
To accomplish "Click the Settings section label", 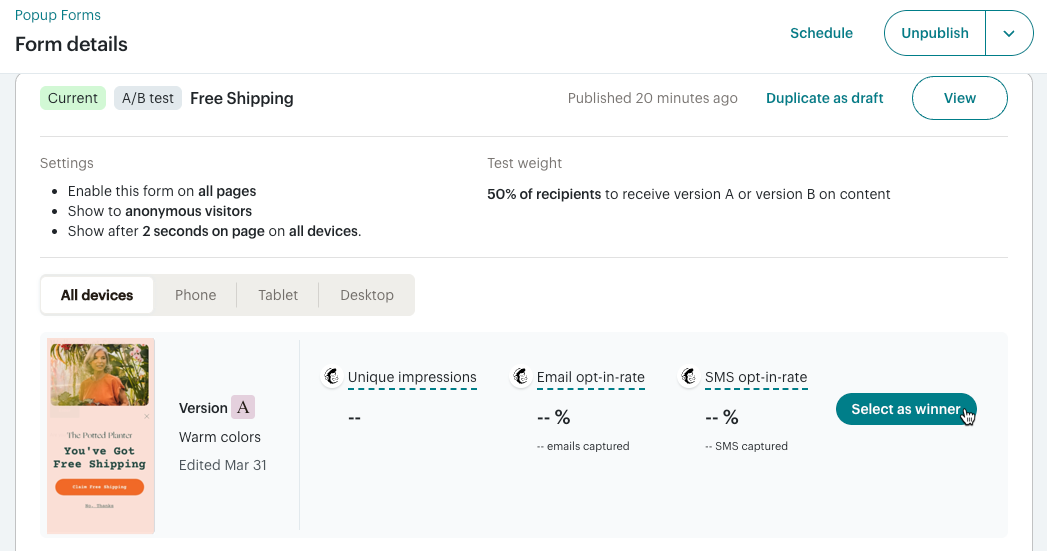I will (67, 163).
